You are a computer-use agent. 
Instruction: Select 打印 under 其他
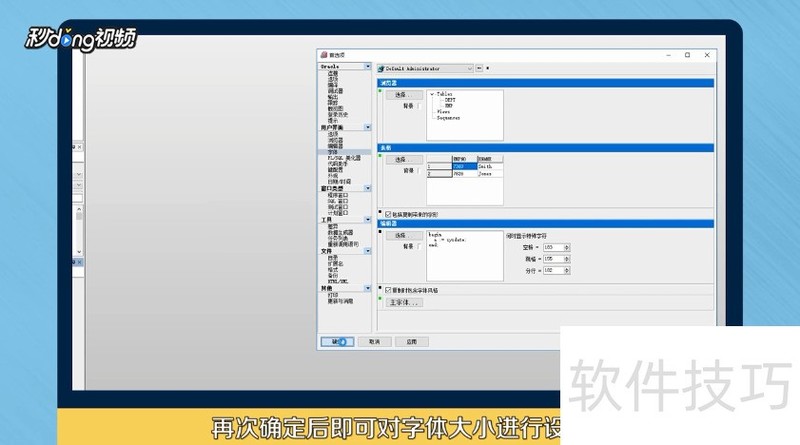(x=333, y=295)
